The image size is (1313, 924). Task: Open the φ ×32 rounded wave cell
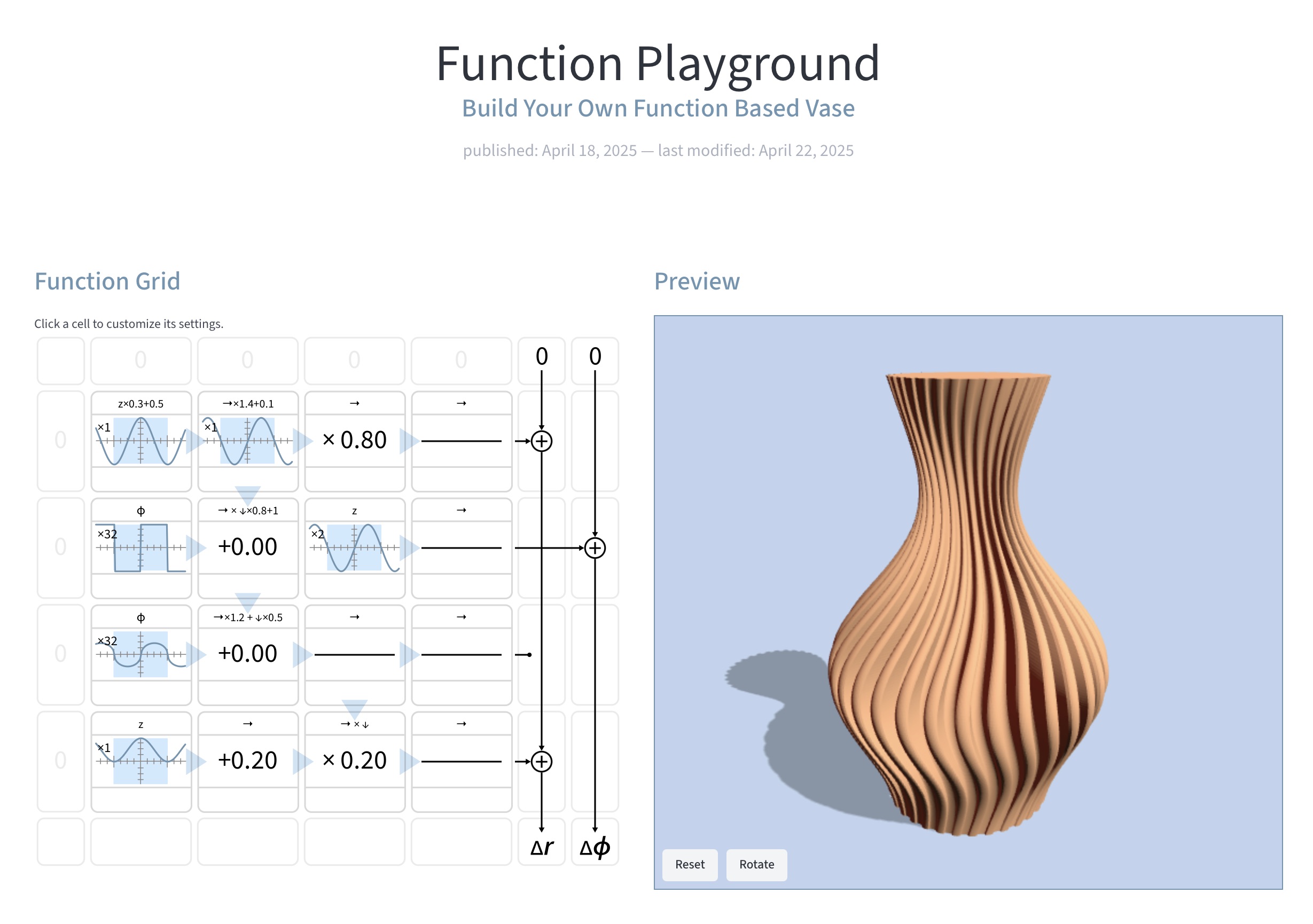pos(140,655)
